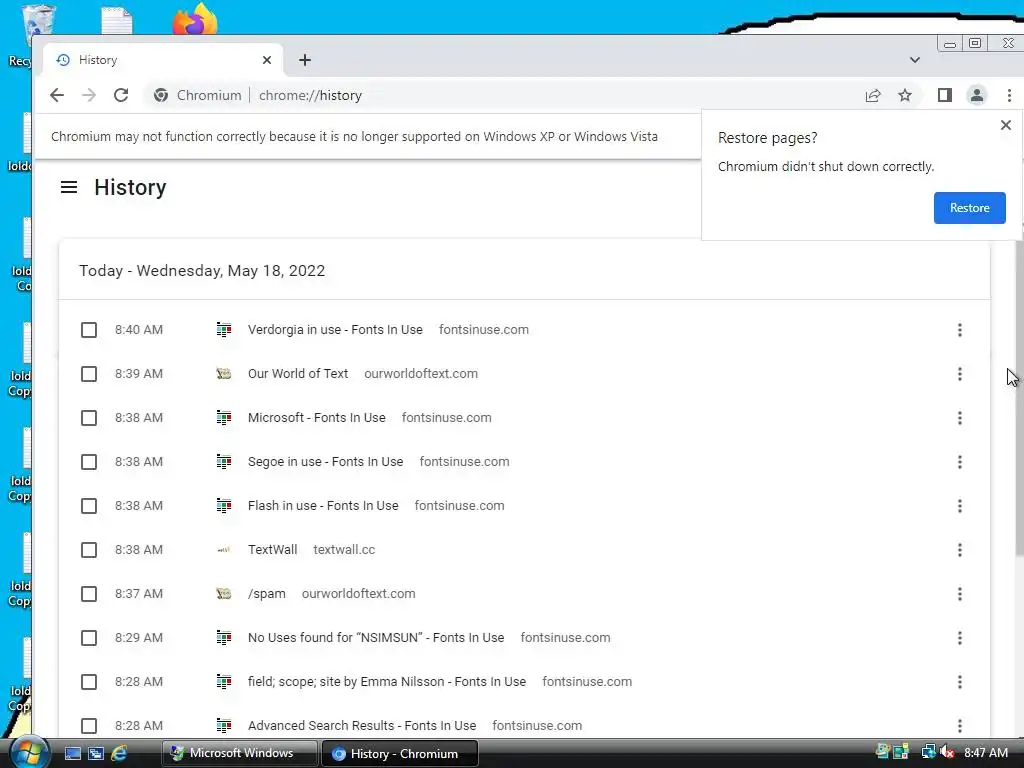Image resolution: width=1024 pixels, height=768 pixels.
Task: Open the Firefox desktop icon
Action: [195, 18]
